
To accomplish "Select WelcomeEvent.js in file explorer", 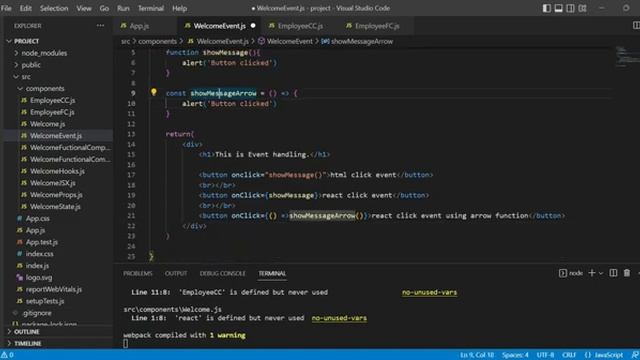I will 57,136.
